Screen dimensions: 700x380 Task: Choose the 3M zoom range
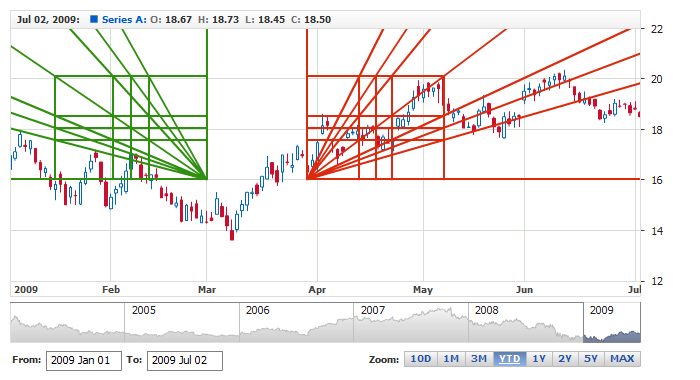click(x=479, y=359)
